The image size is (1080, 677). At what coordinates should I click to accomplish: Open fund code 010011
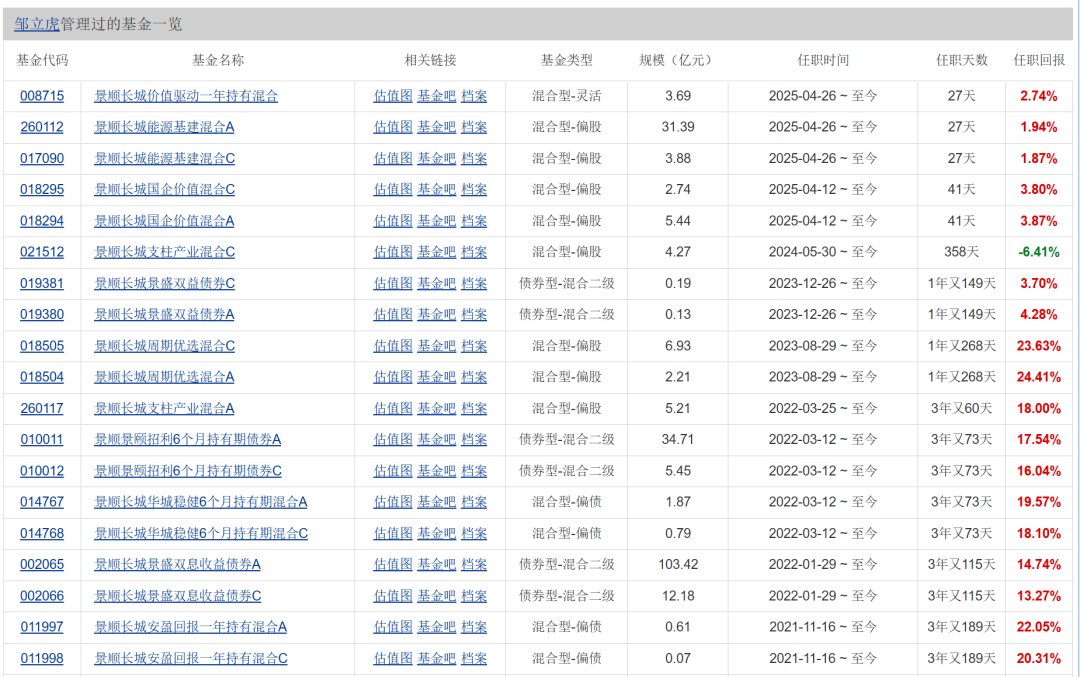point(42,439)
